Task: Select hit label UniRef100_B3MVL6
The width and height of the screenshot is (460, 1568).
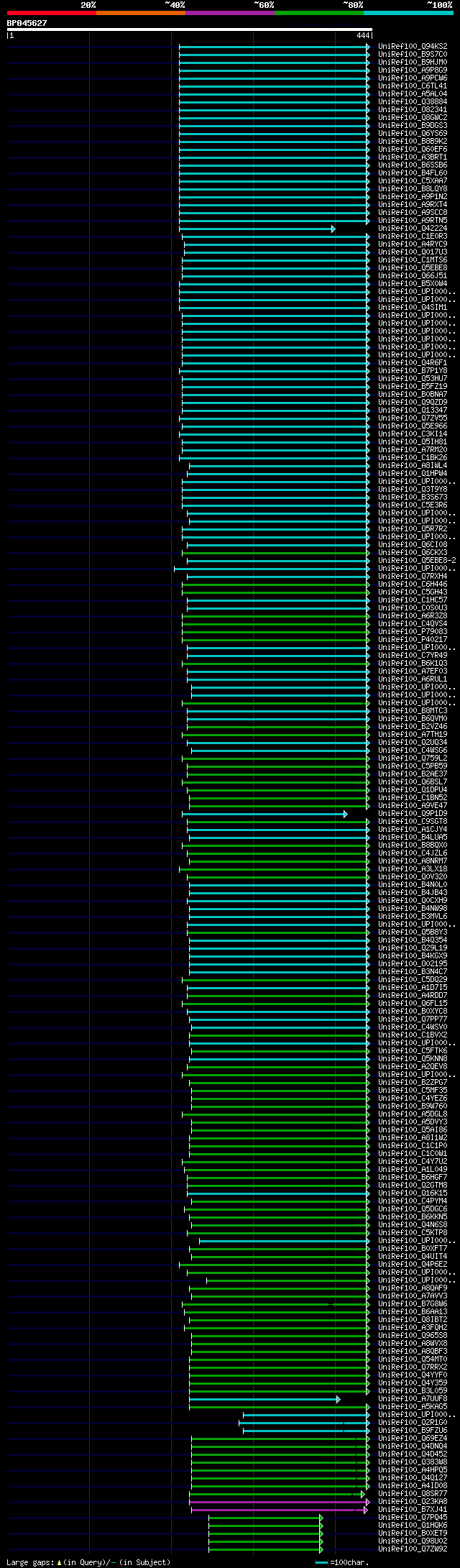Action: click(x=413, y=916)
